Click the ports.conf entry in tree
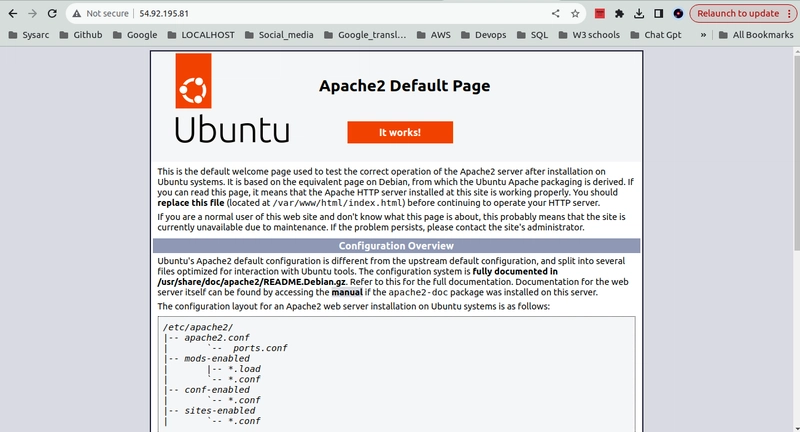 260,348
